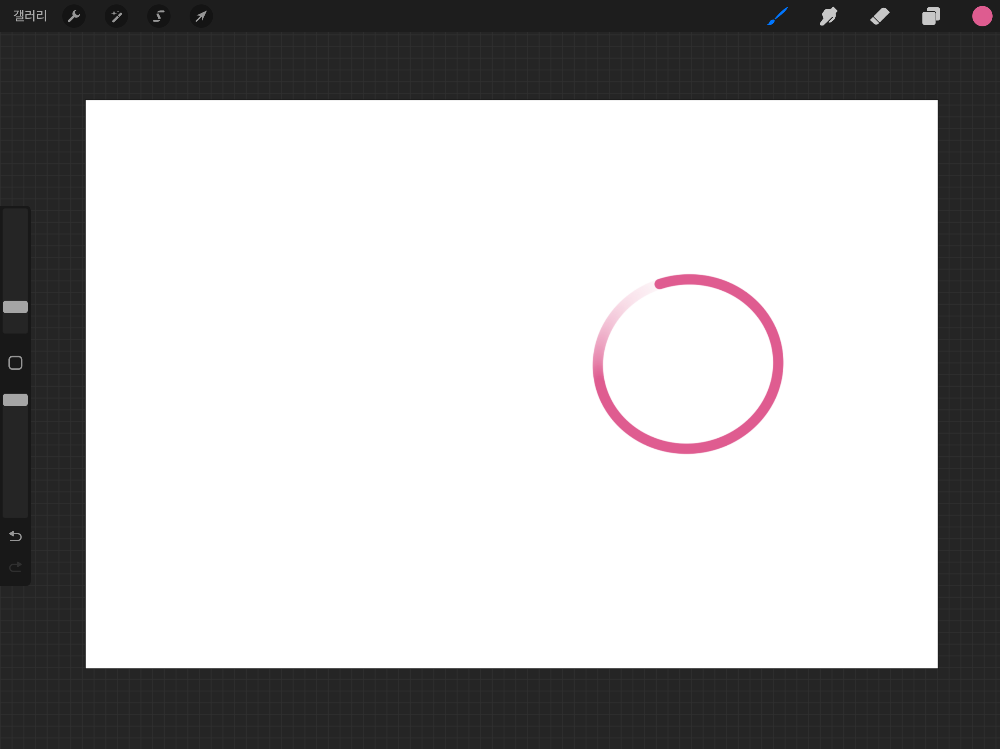Open the Layers panel
The width and height of the screenshot is (1000, 749).
(x=930, y=16)
